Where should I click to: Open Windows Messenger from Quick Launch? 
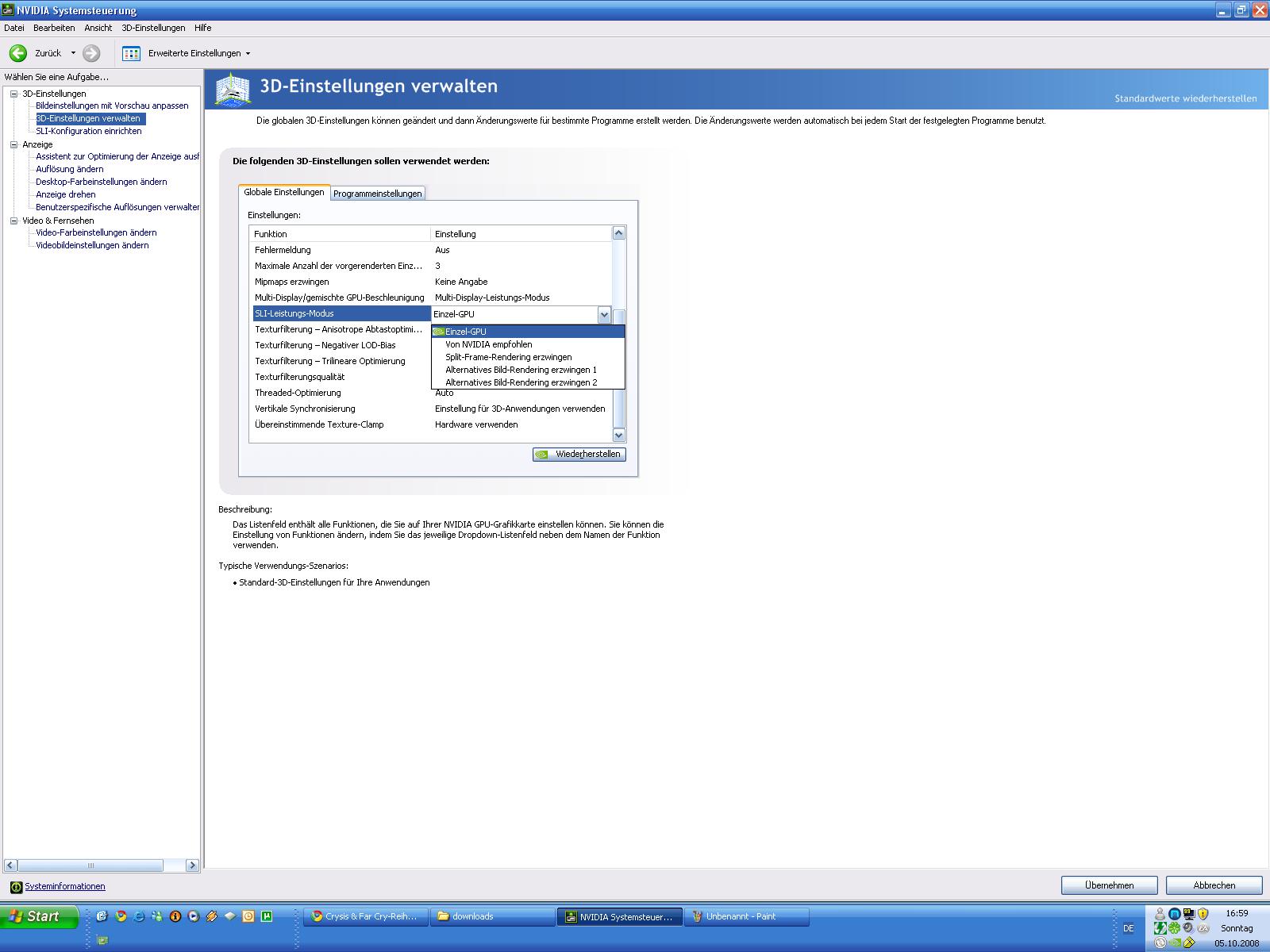click(x=157, y=916)
